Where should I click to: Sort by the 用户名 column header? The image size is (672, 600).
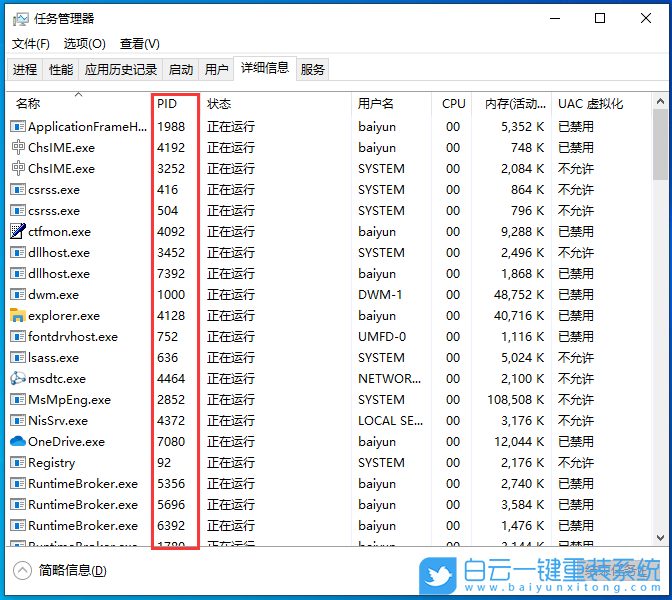(392, 103)
